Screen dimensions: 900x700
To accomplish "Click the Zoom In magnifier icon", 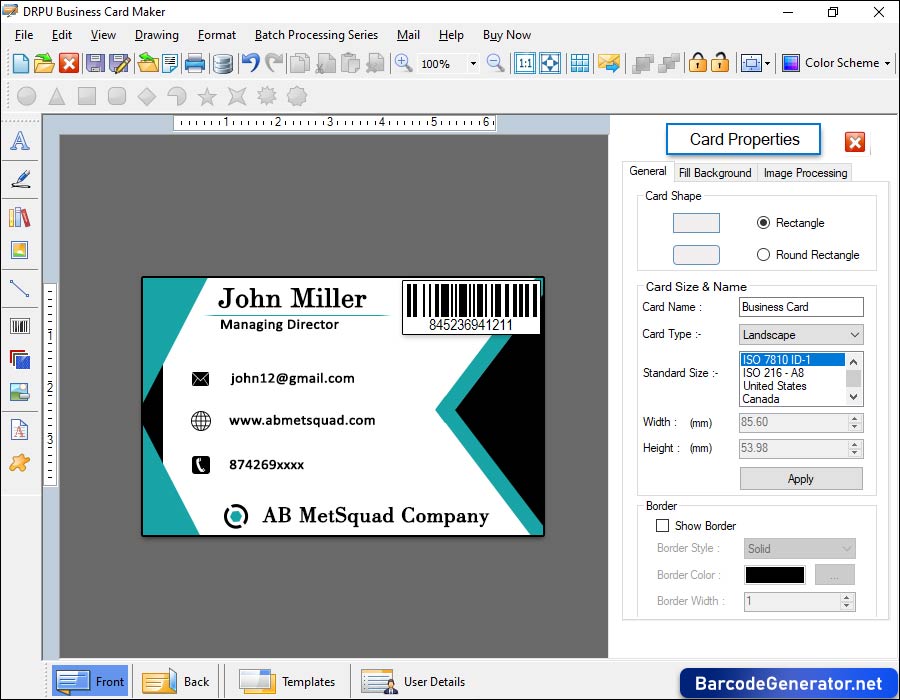I will [403, 62].
